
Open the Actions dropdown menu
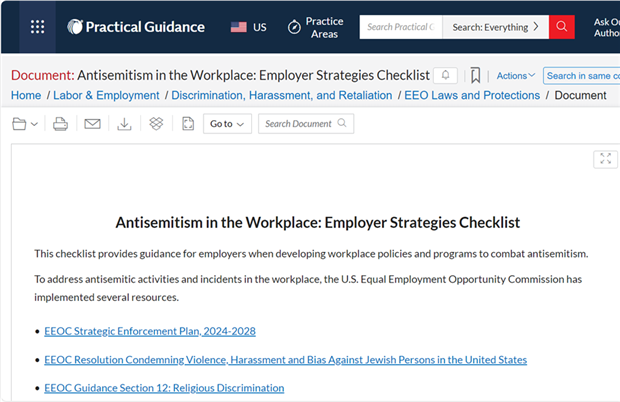coord(516,75)
